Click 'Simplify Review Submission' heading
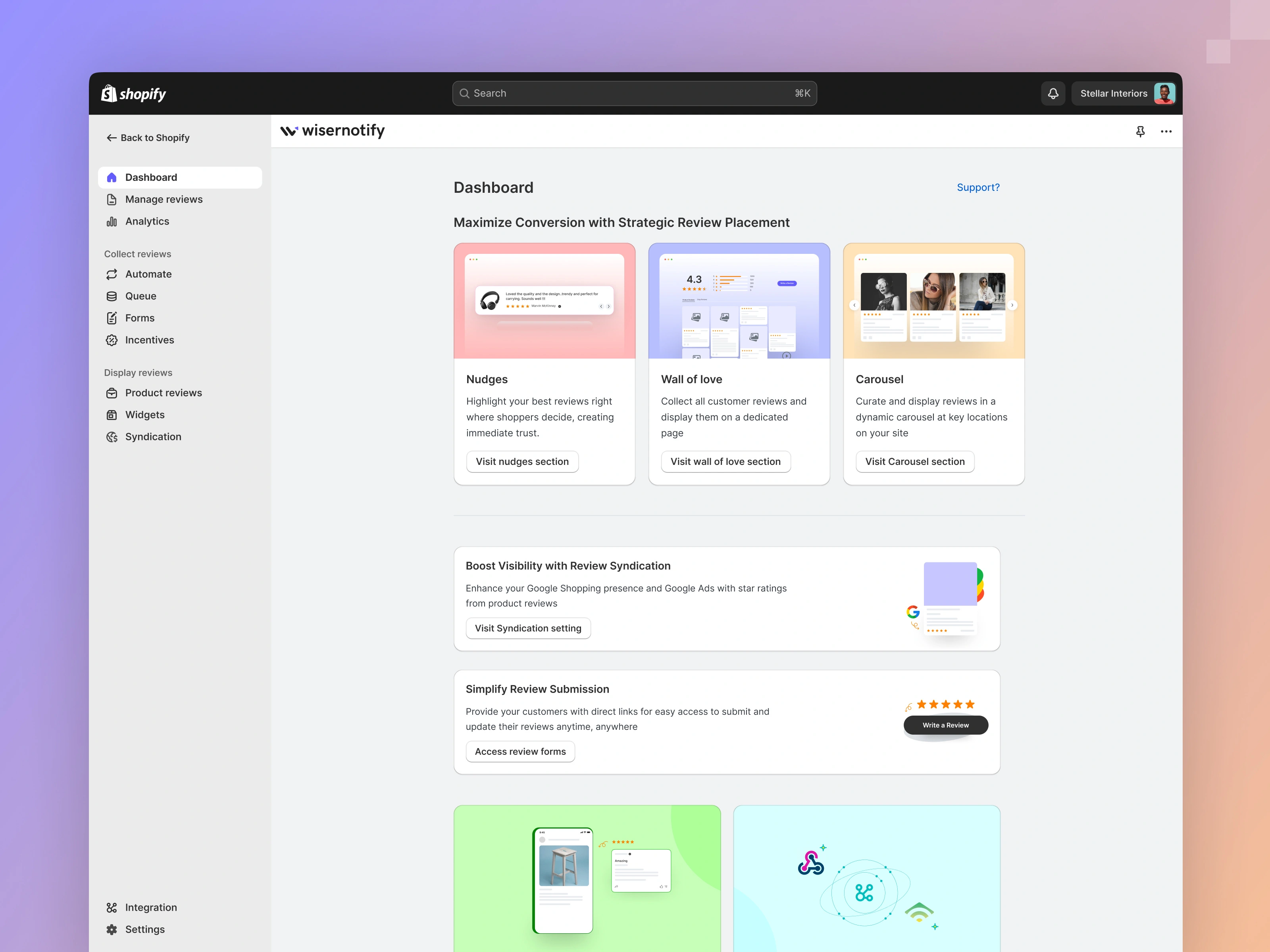This screenshot has height=952, width=1270. point(537,689)
